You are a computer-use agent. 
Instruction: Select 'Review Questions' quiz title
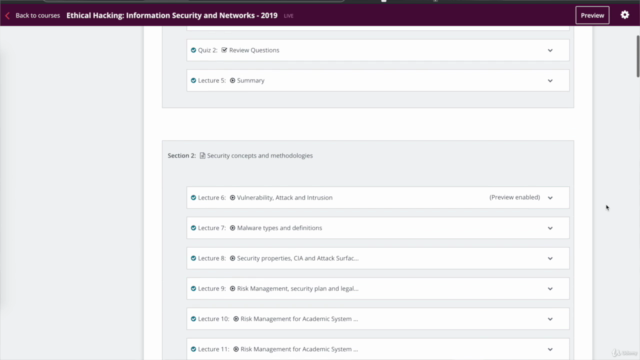tap(254, 50)
